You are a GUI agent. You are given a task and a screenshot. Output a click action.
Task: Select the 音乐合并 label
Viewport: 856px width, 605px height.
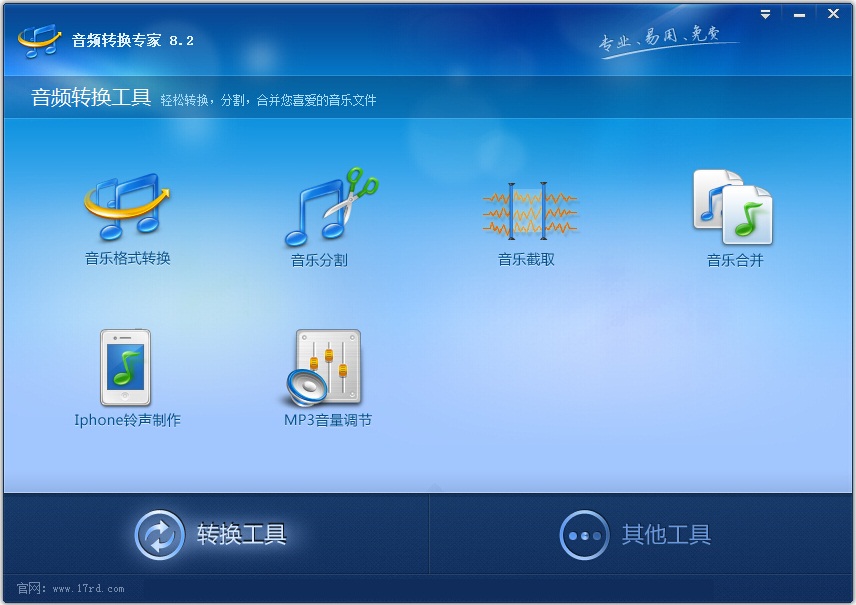point(735,260)
